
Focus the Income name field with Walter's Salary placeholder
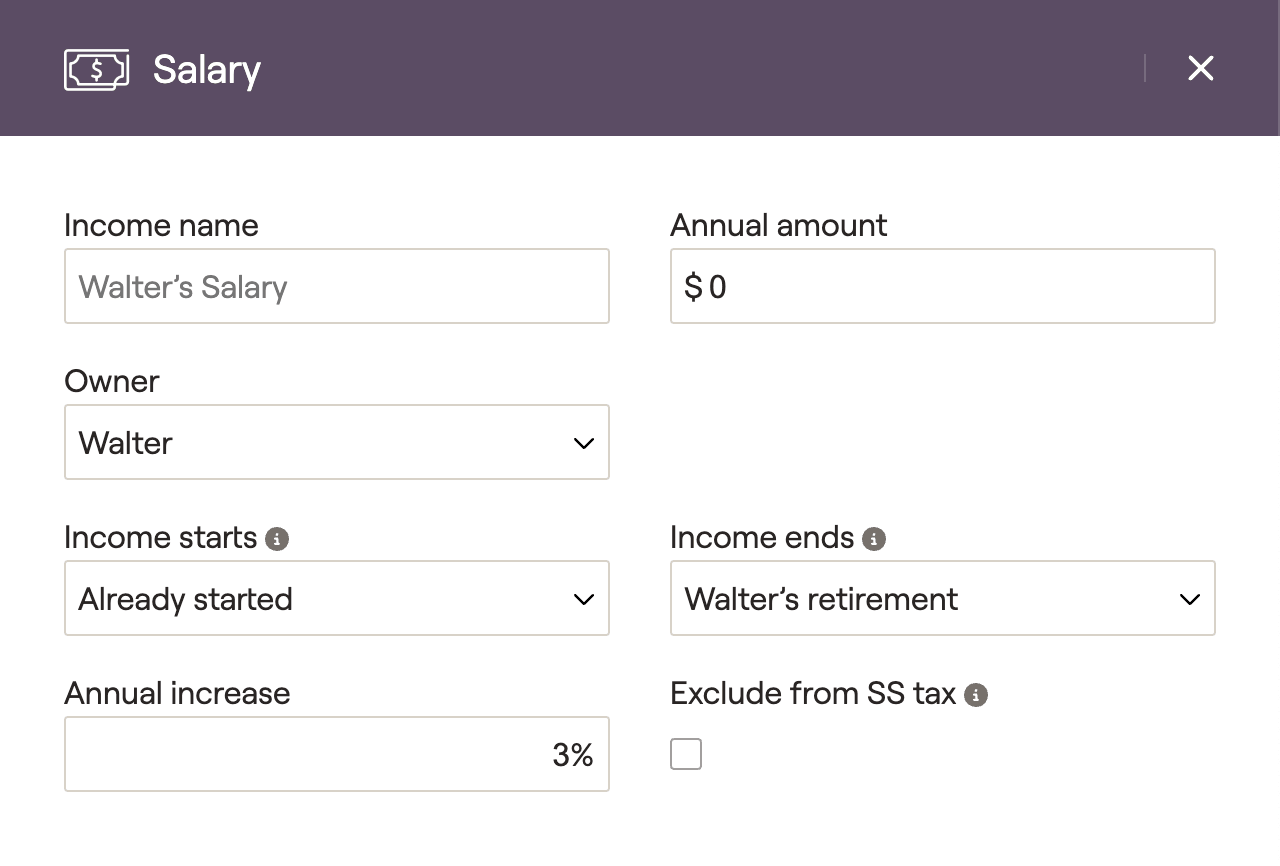(x=337, y=286)
